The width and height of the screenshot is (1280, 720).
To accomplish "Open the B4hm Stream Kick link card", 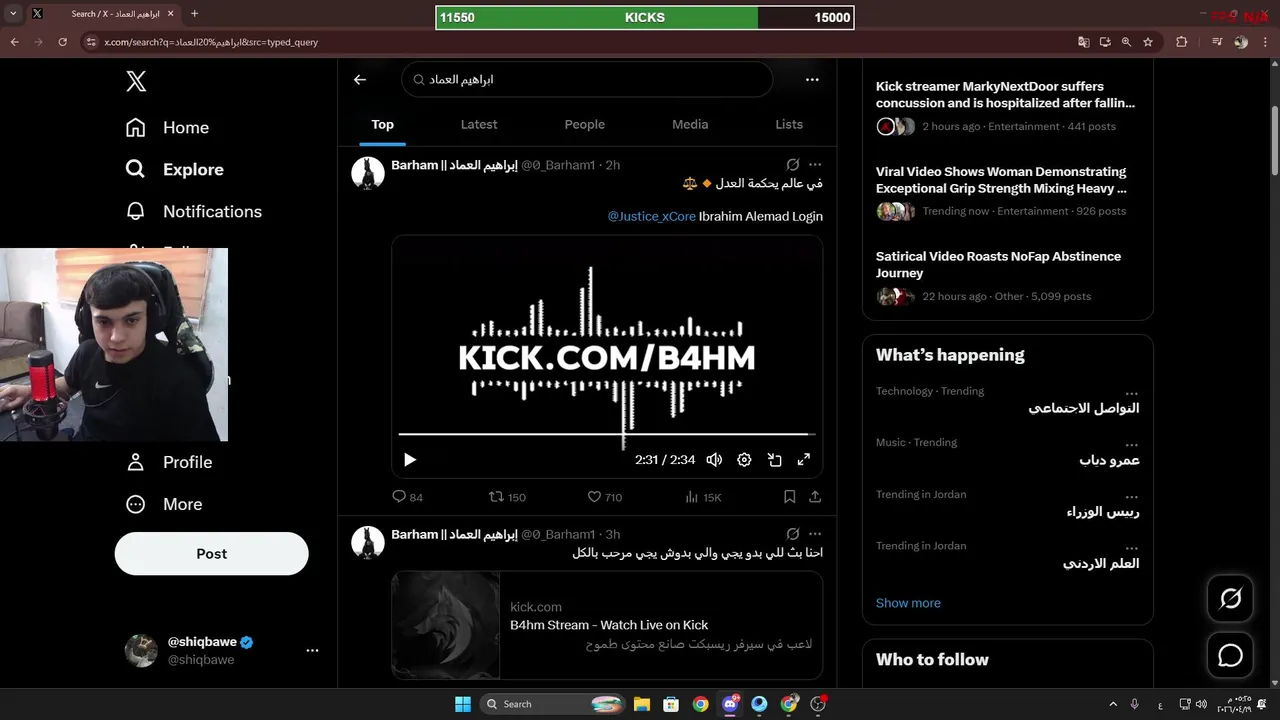I will (607, 625).
